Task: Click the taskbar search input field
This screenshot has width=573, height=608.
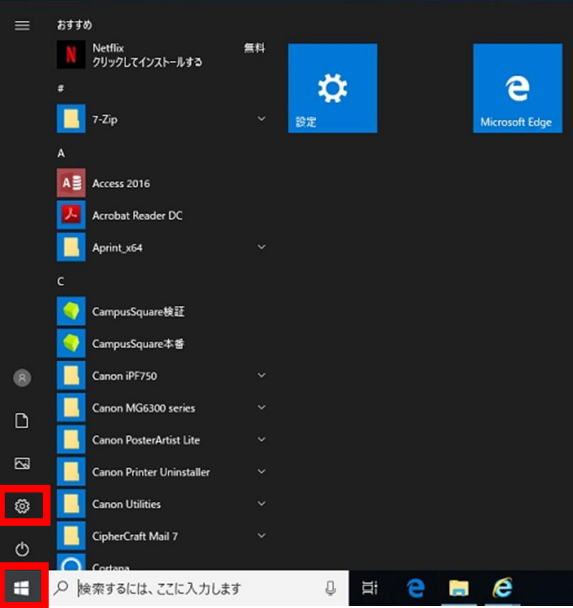Action: pos(198,588)
